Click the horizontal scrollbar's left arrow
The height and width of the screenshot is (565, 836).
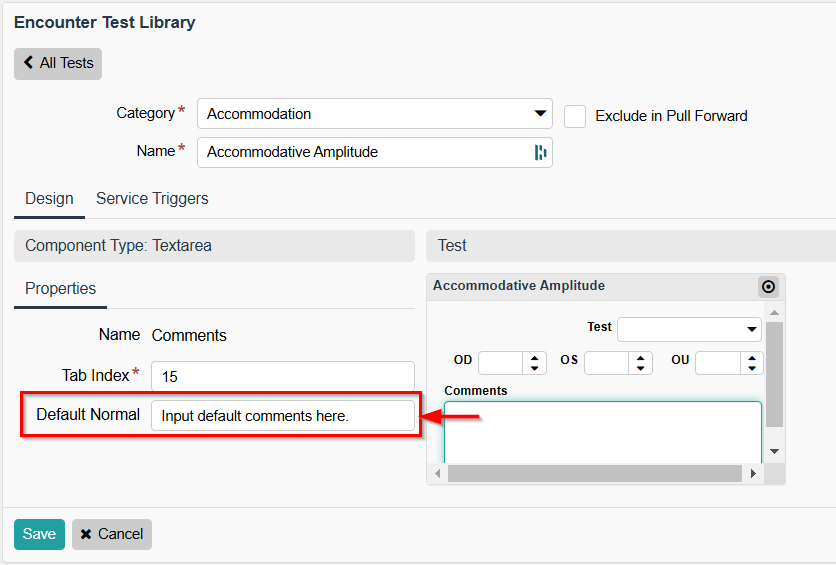click(x=437, y=473)
